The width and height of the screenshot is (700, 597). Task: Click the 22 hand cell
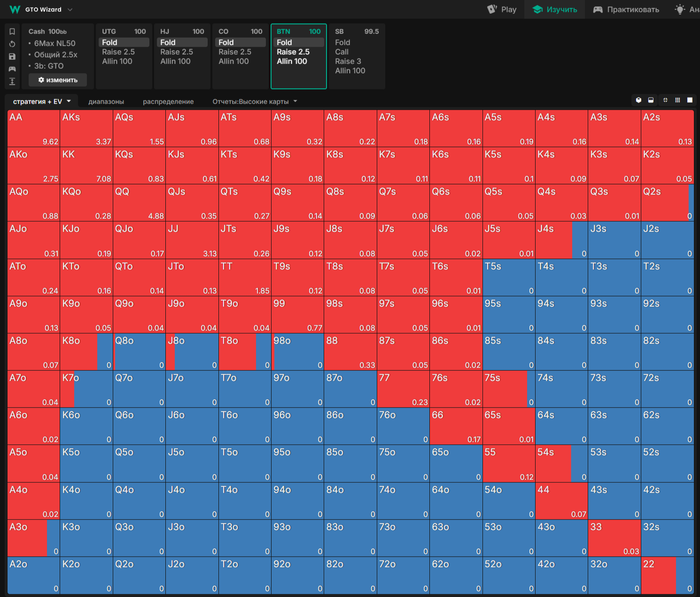coord(667,575)
